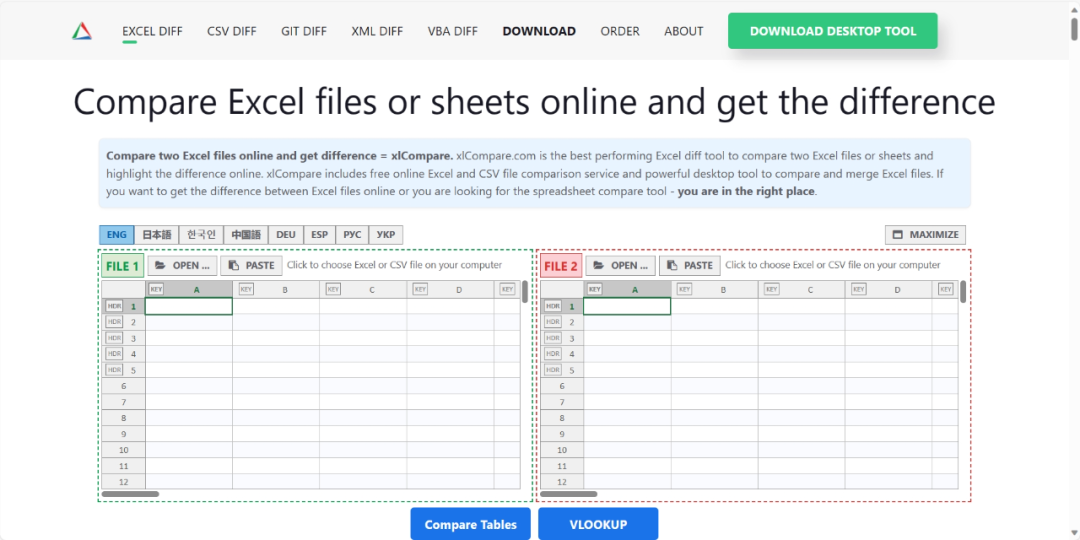
Task: Toggle KEY on column D in FILE 1
Action: pos(420,289)
